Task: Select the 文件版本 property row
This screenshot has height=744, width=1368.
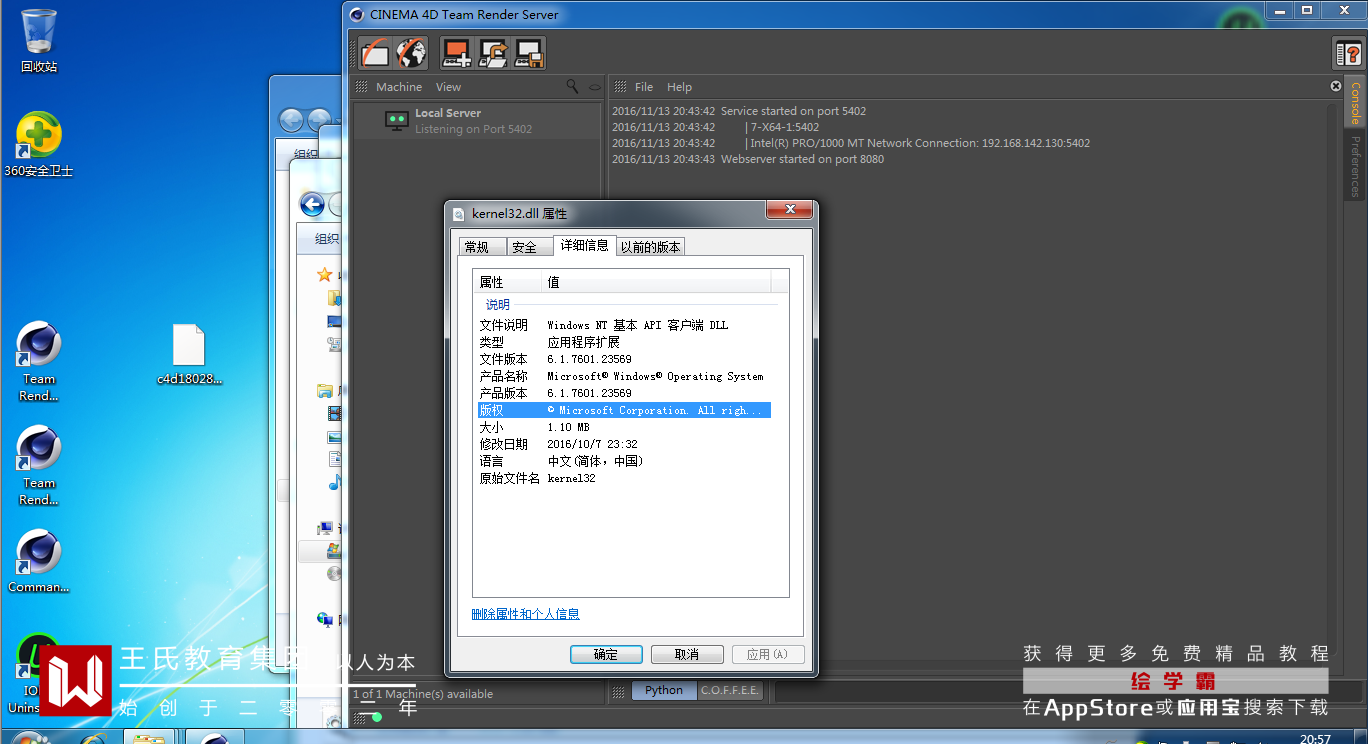Action: 624,359
